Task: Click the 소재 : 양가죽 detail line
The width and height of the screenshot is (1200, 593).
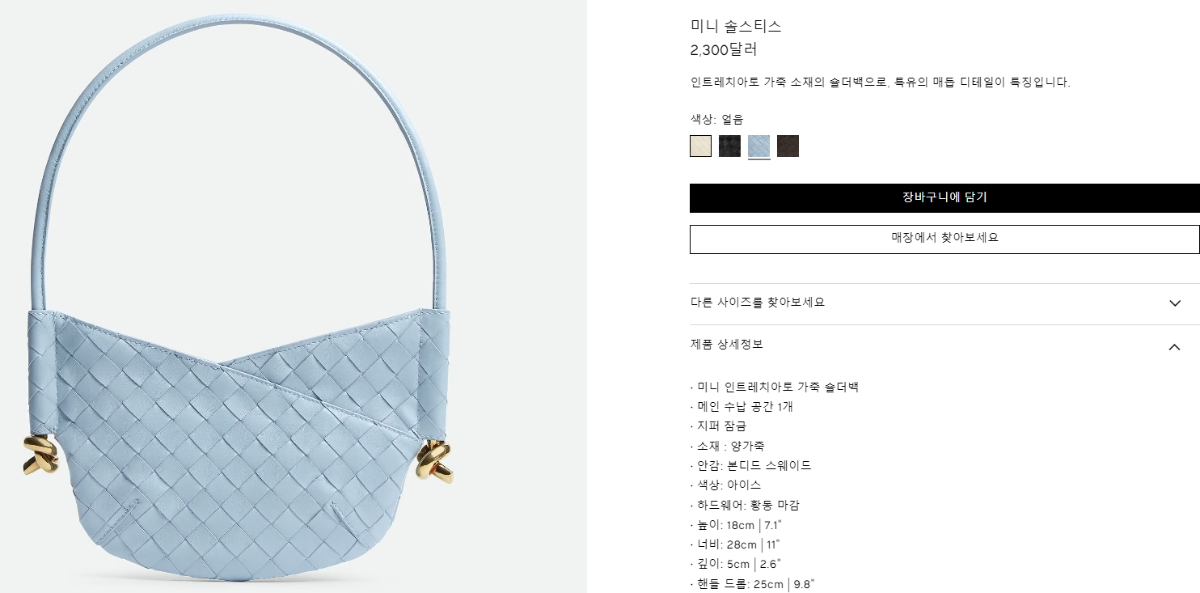Action: 727,446
